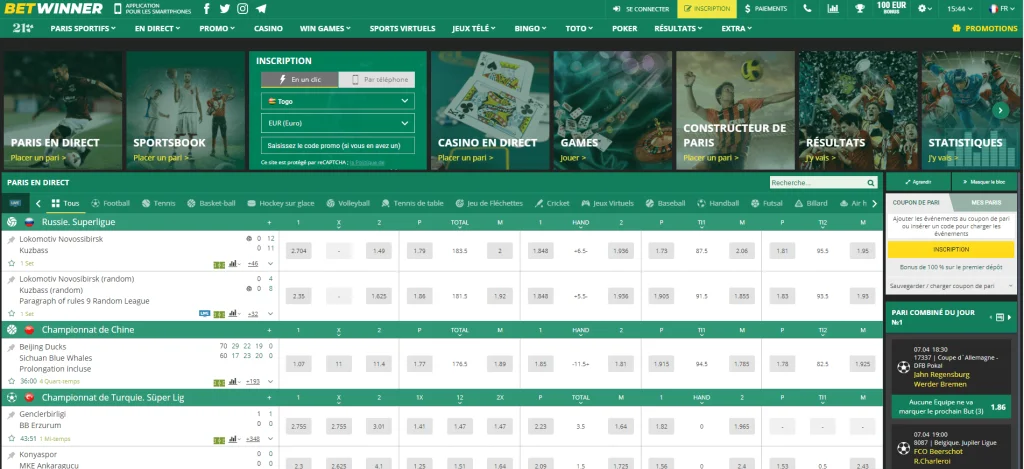Expand Beijing Ducks match markets chevron
Screen dimensions: 1024x469
270,381
